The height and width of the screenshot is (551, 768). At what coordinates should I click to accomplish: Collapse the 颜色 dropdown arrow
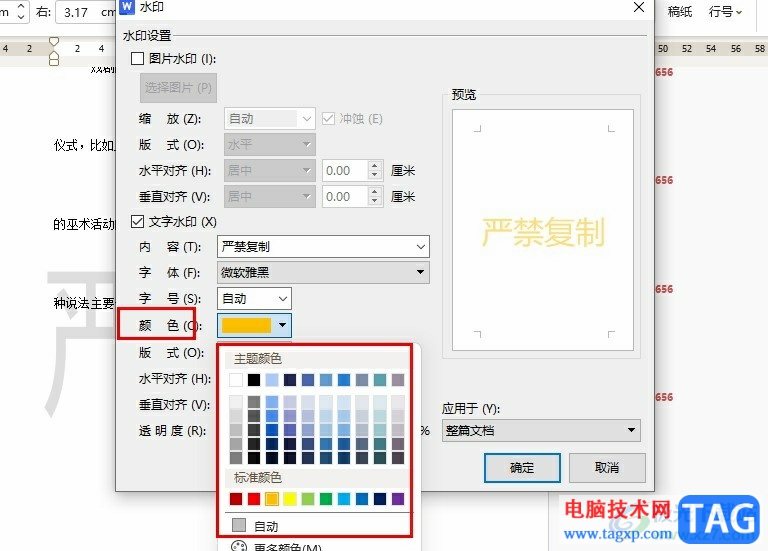282,325
